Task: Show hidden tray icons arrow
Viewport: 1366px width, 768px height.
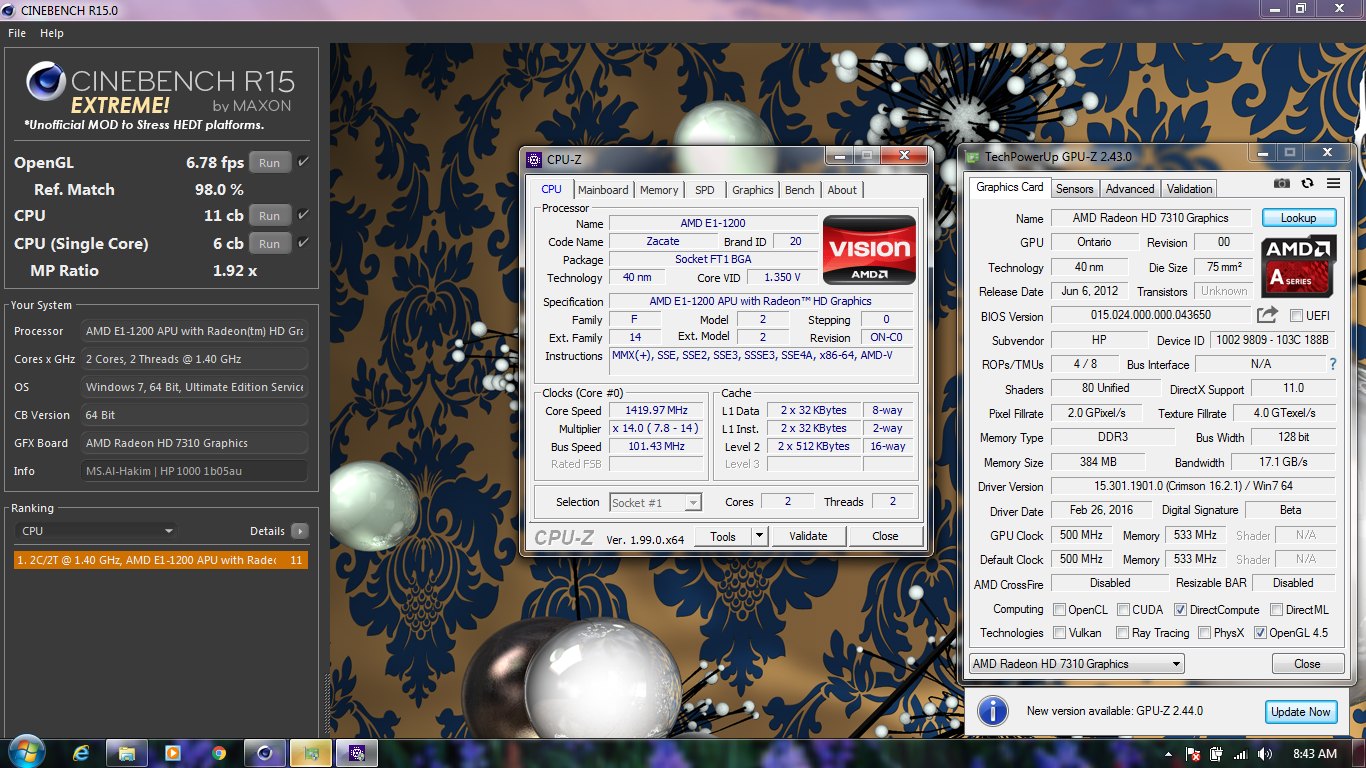Action: [1168, 753]
